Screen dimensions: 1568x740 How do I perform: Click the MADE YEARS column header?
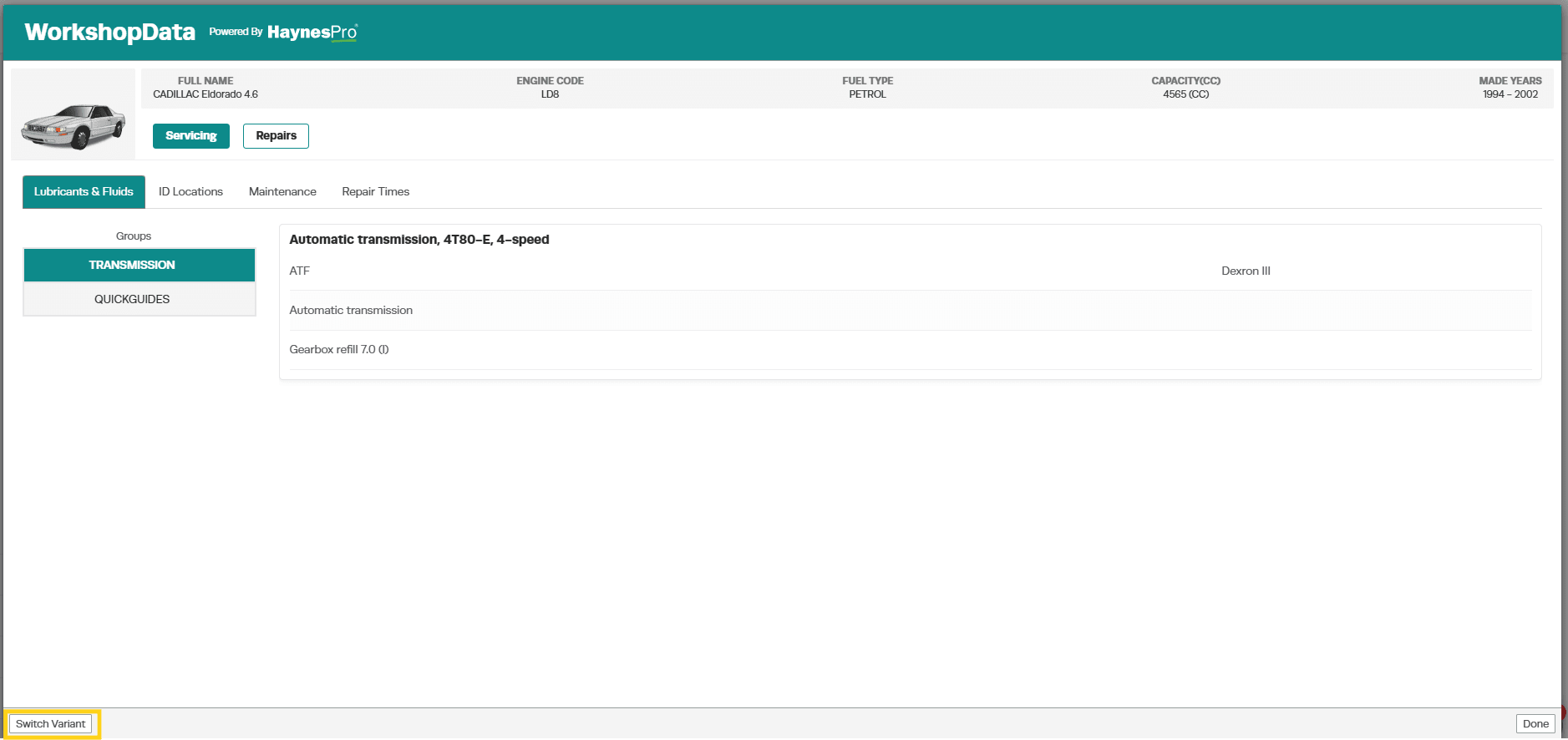click(x=1510, y=81)
